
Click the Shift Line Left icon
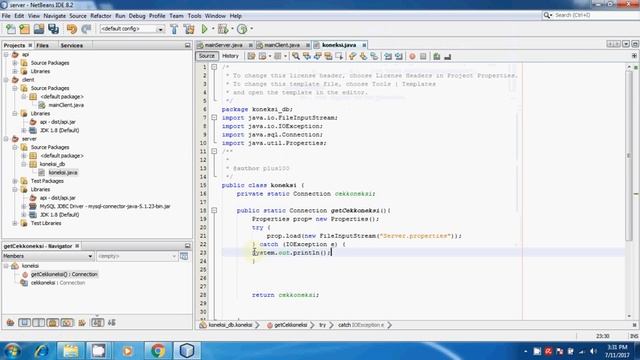pos(388,56)
